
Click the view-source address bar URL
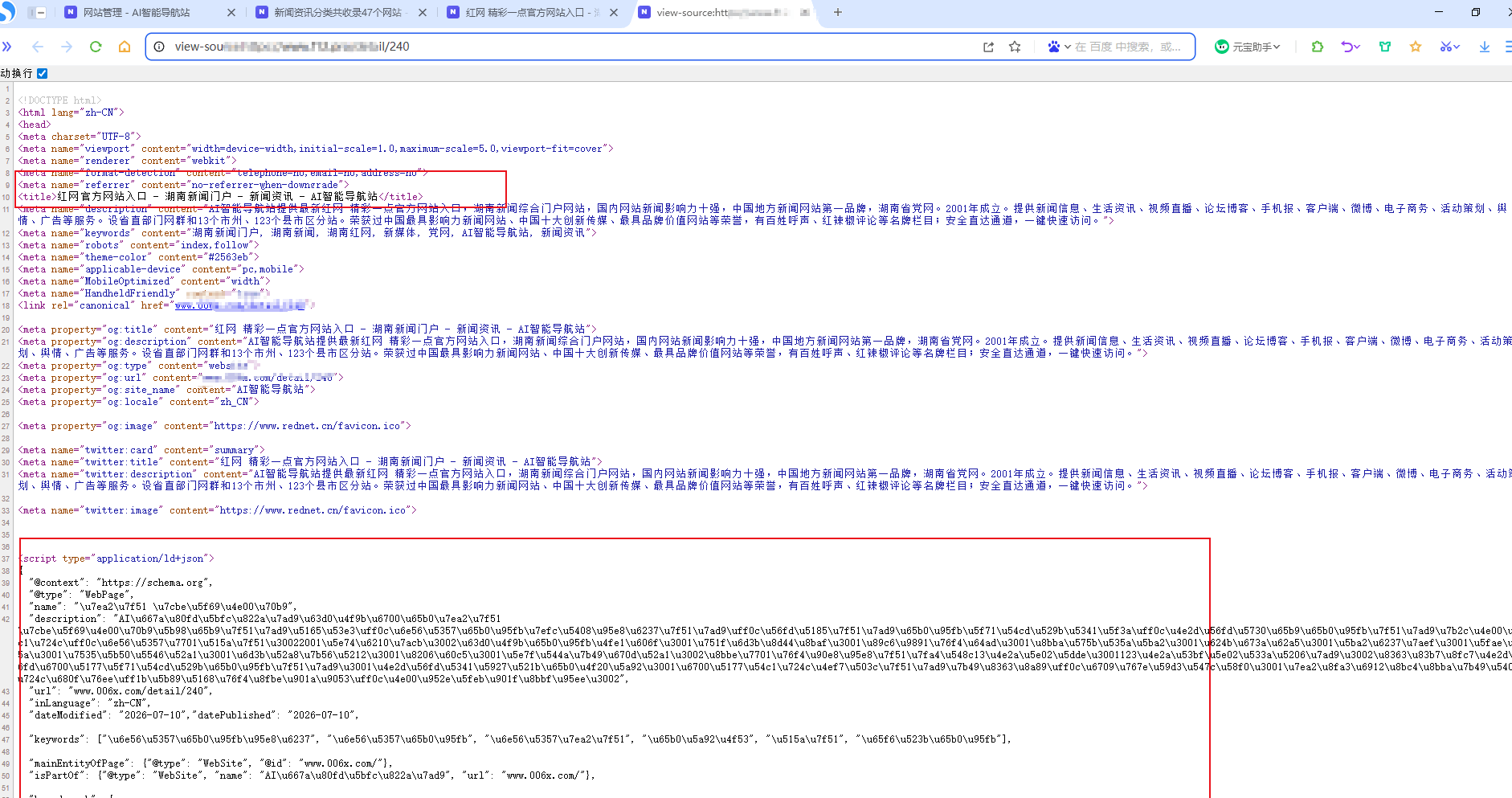pos(292,47)
